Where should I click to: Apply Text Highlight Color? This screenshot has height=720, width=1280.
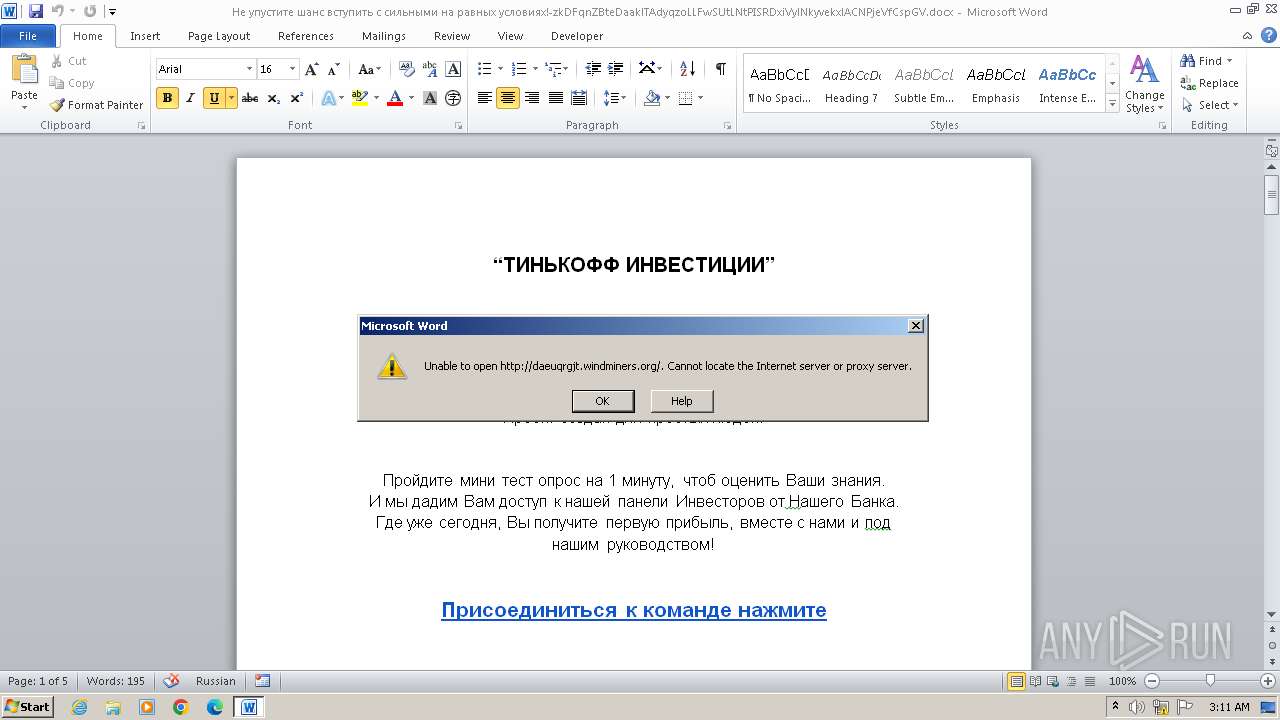359,98
